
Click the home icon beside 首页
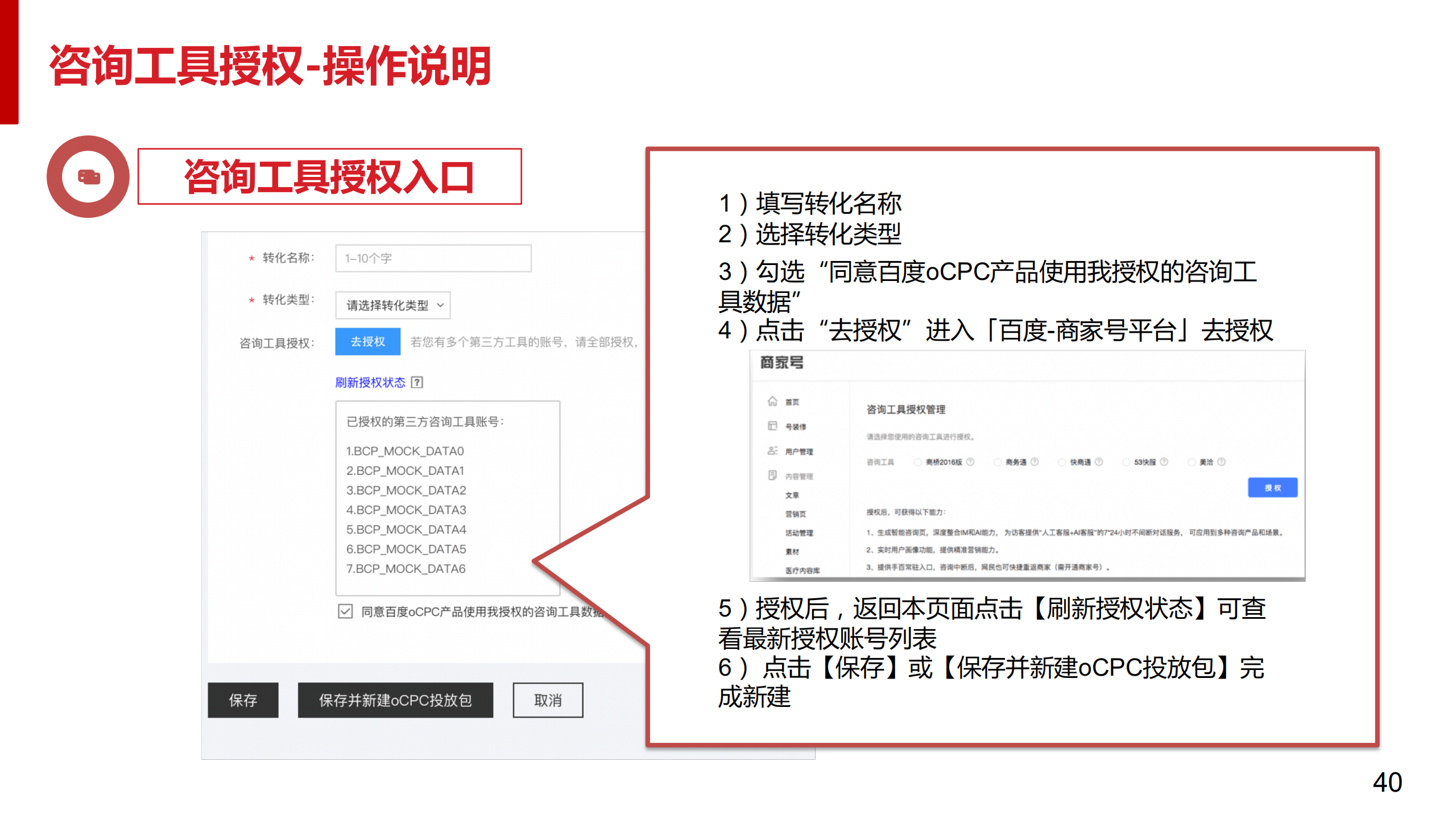[772, 402]
